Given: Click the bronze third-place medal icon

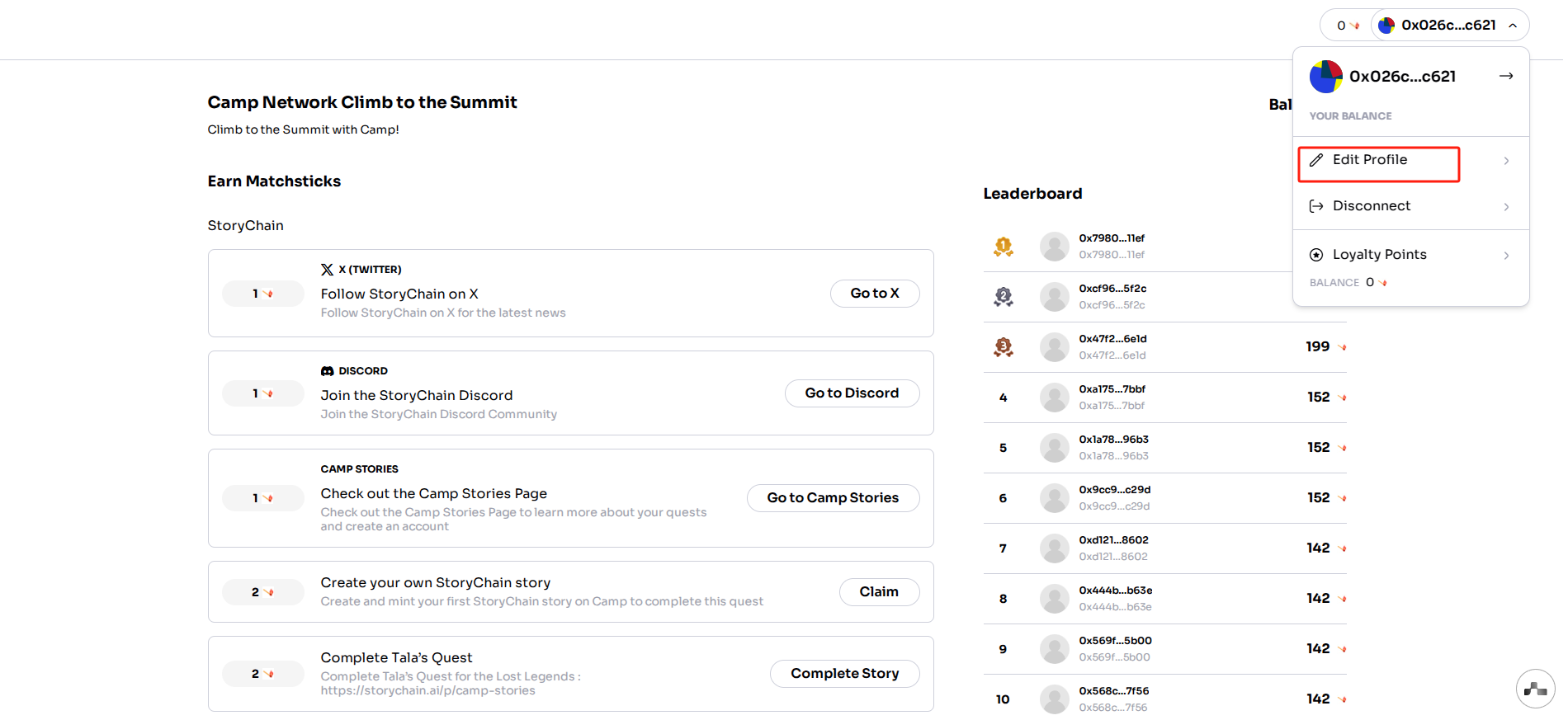Looking at the screenshot, I should click(1004, 347).
